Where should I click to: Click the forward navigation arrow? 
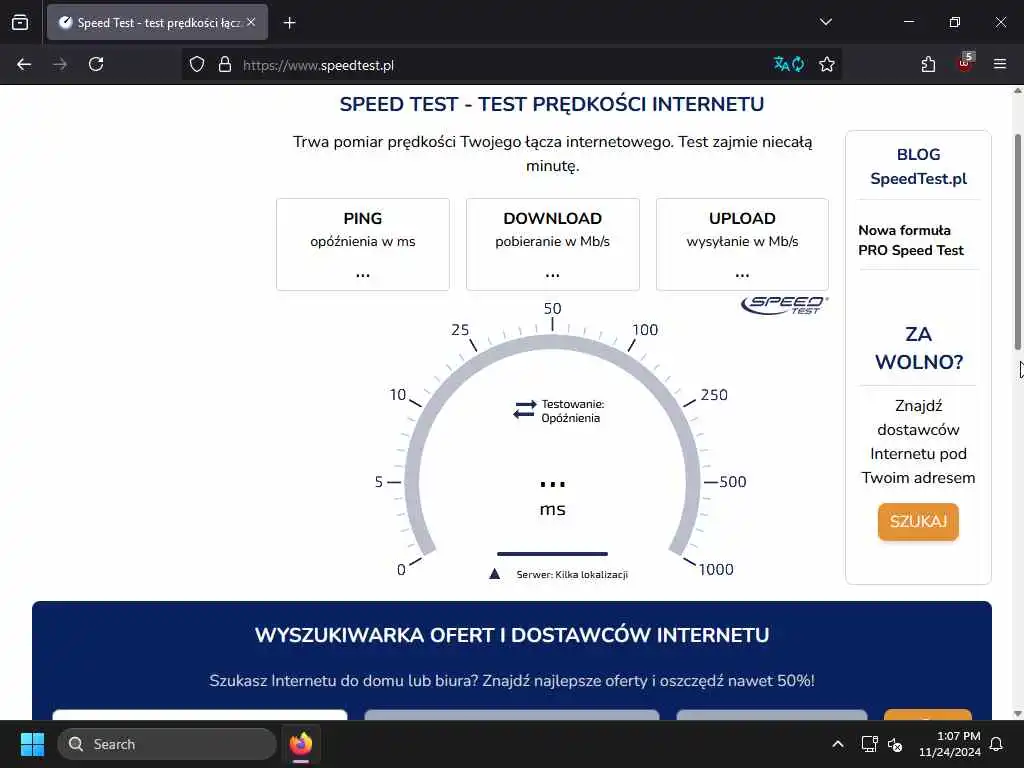(x=59, y=65)
